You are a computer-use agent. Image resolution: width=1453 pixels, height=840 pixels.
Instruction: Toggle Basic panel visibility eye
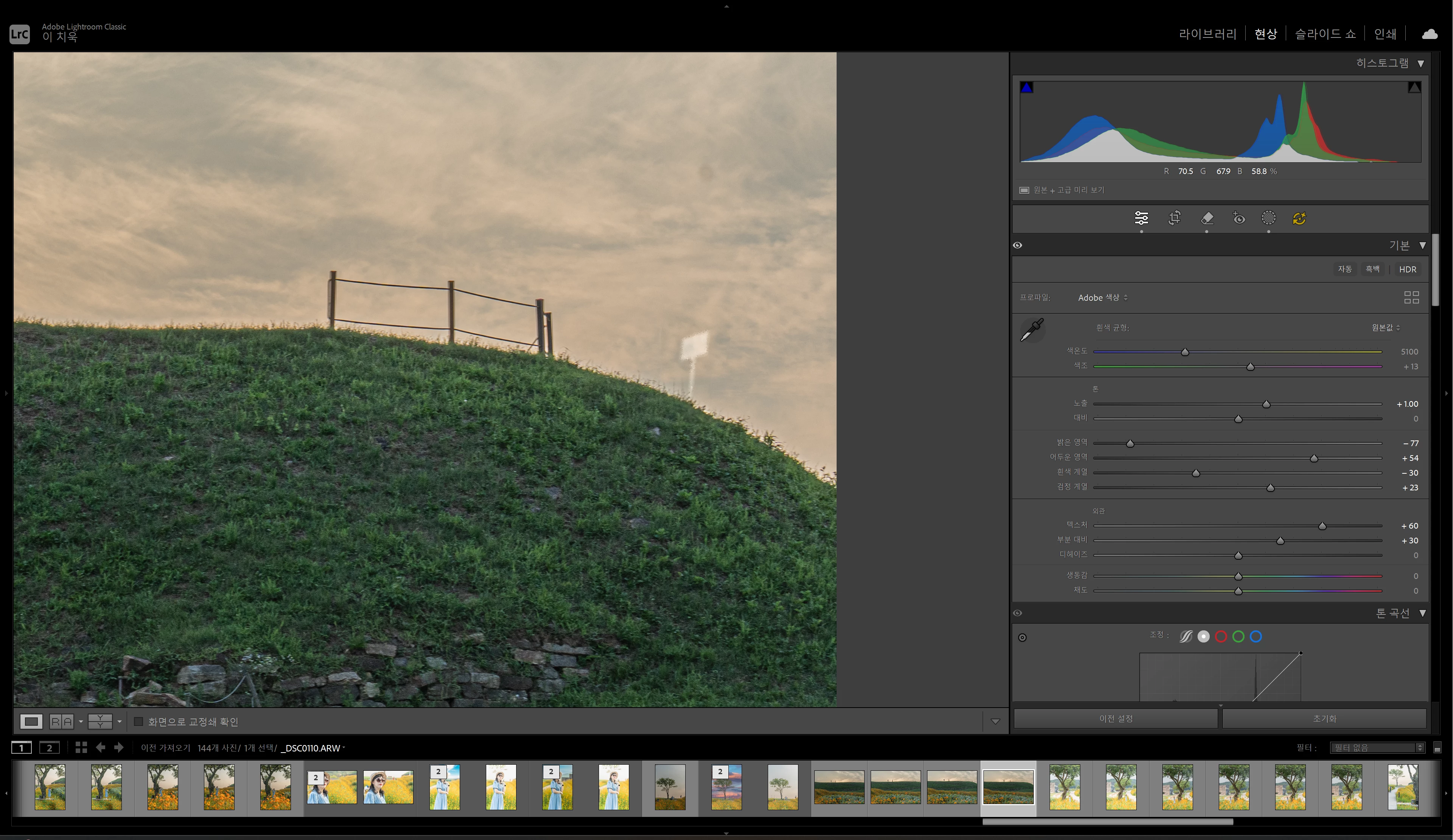pos(1018,245)
